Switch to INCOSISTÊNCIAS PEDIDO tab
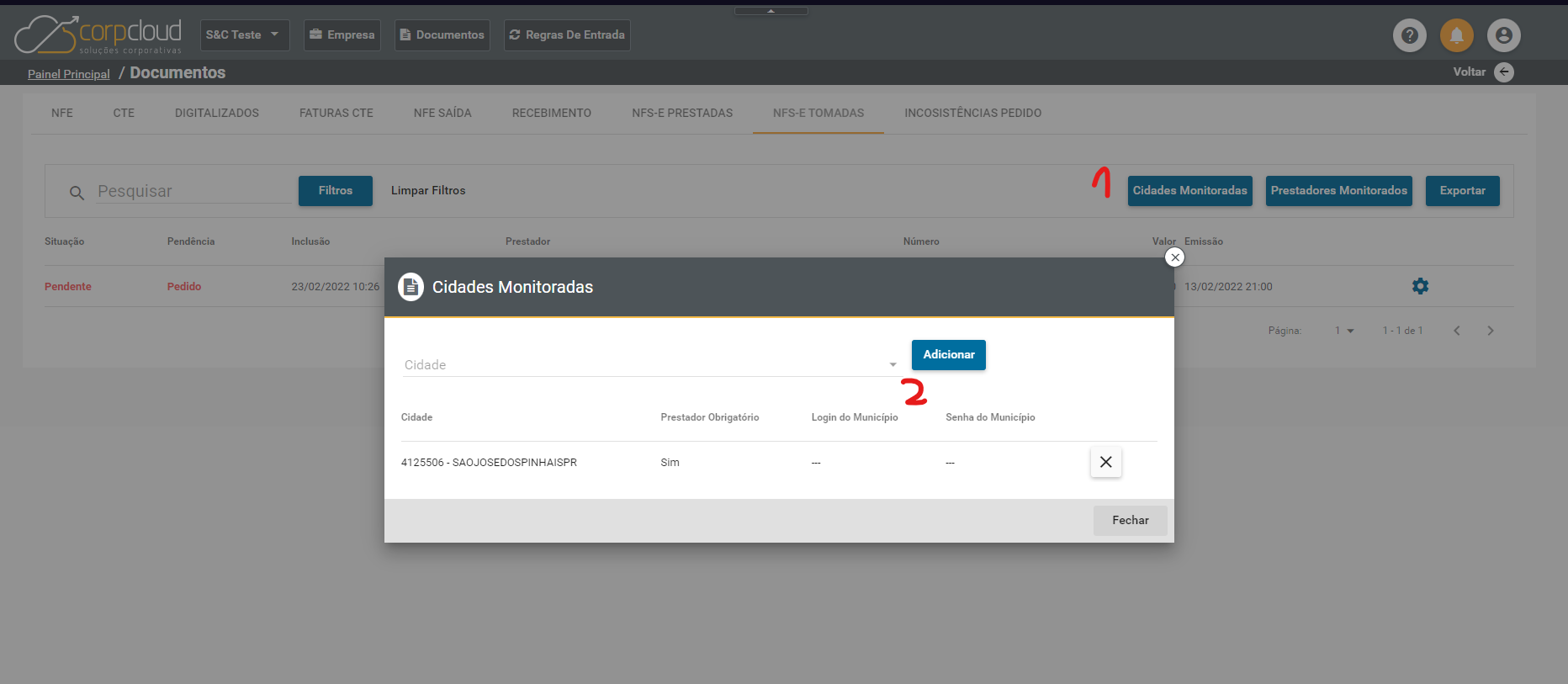This screenshot has width=1568, height=684. 973,113
